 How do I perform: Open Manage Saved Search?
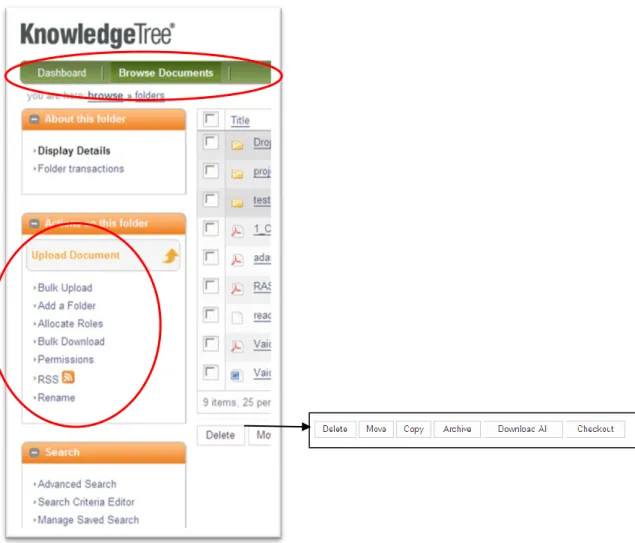tap(88, 520)
